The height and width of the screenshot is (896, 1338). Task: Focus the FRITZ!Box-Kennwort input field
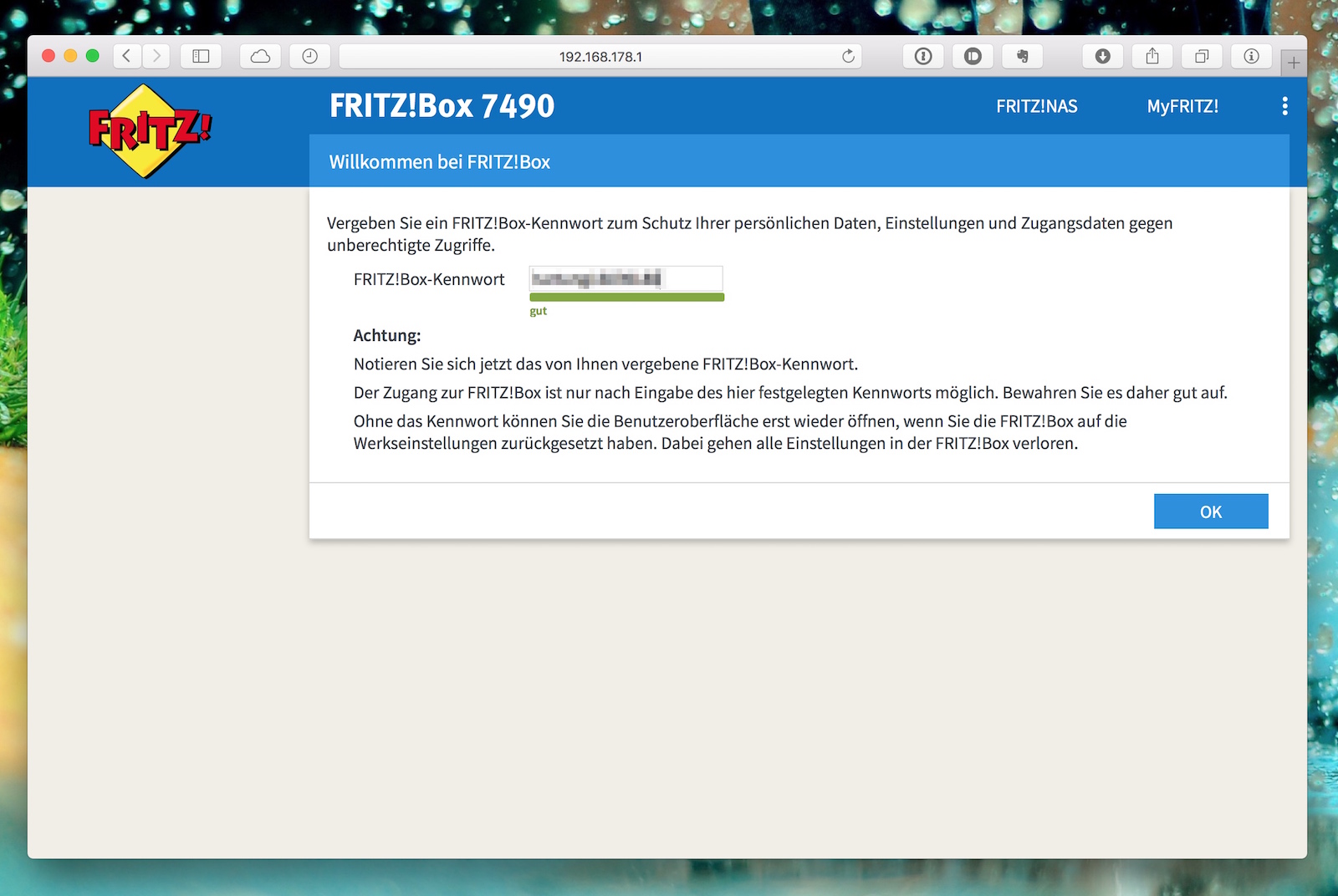click(x=626, y=278)
